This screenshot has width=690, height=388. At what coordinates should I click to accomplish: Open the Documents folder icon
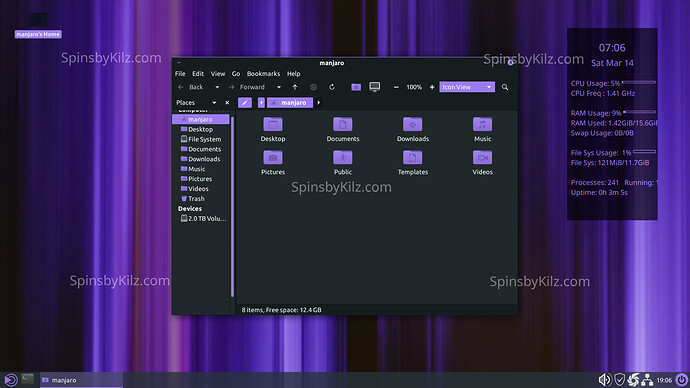(x=342, y=124)
